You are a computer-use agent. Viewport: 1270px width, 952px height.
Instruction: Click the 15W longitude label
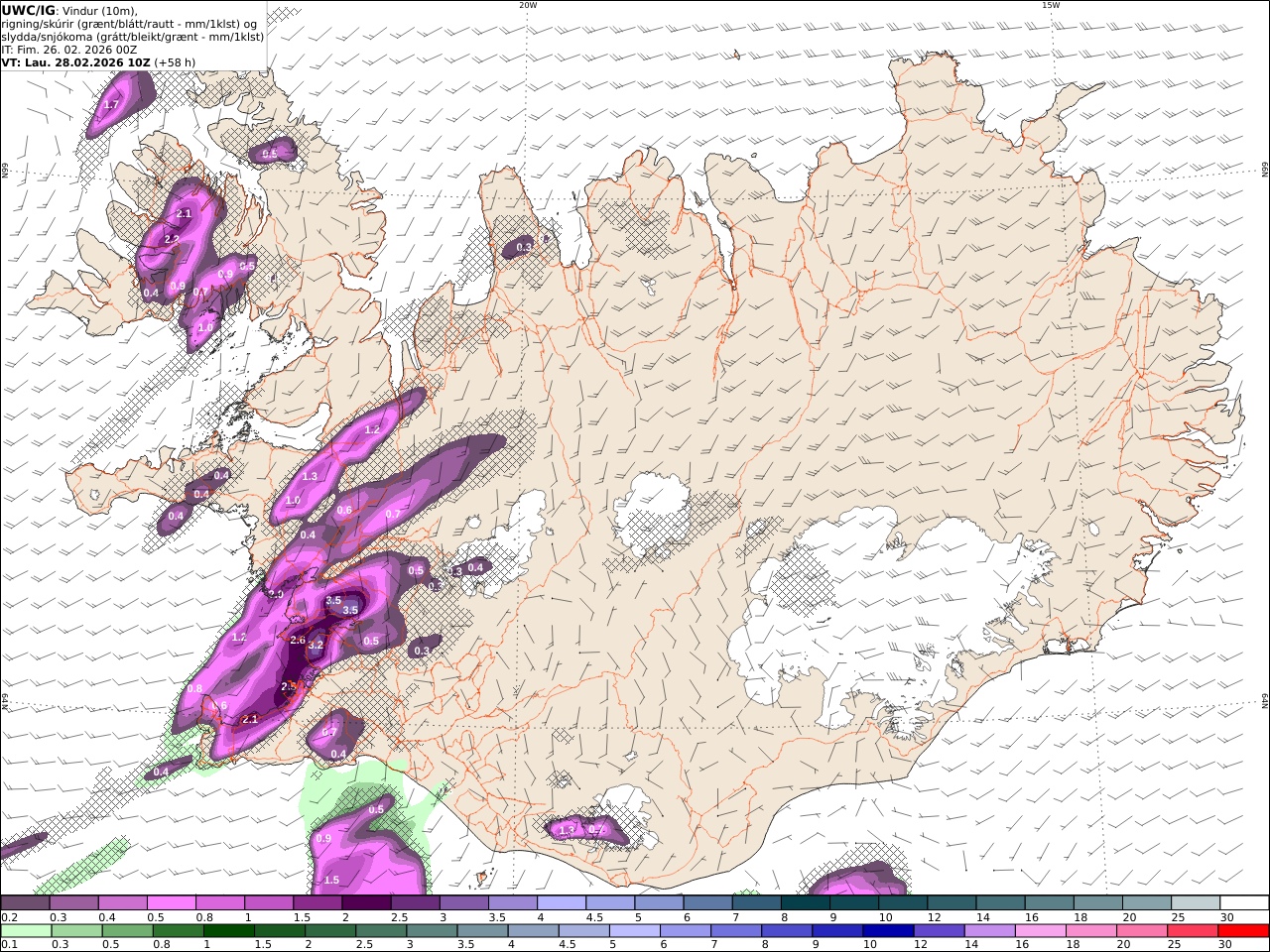pos(1051,5)
